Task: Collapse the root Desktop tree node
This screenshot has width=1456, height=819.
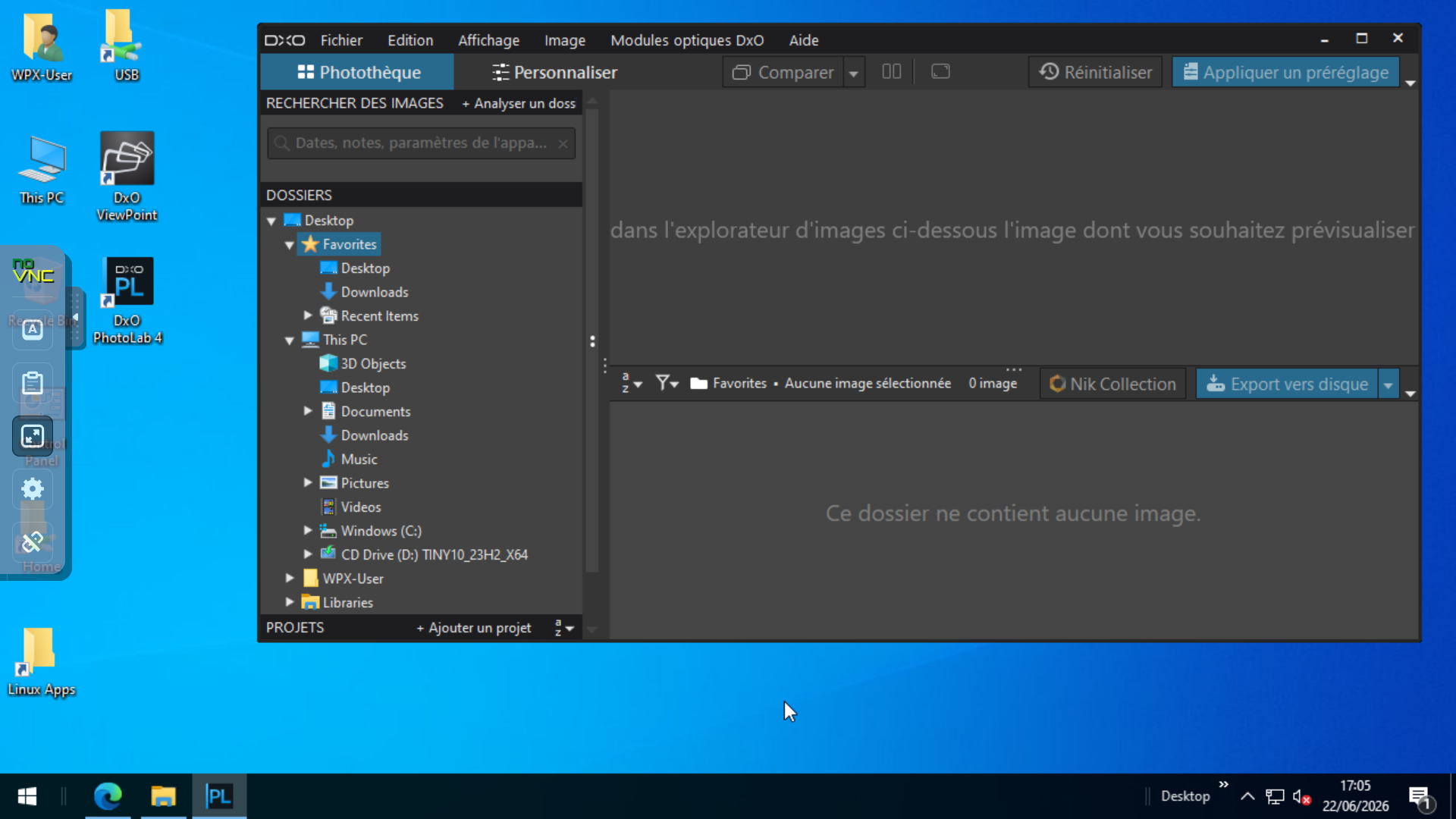Action: pyautogui.click(x=271, y=221)
